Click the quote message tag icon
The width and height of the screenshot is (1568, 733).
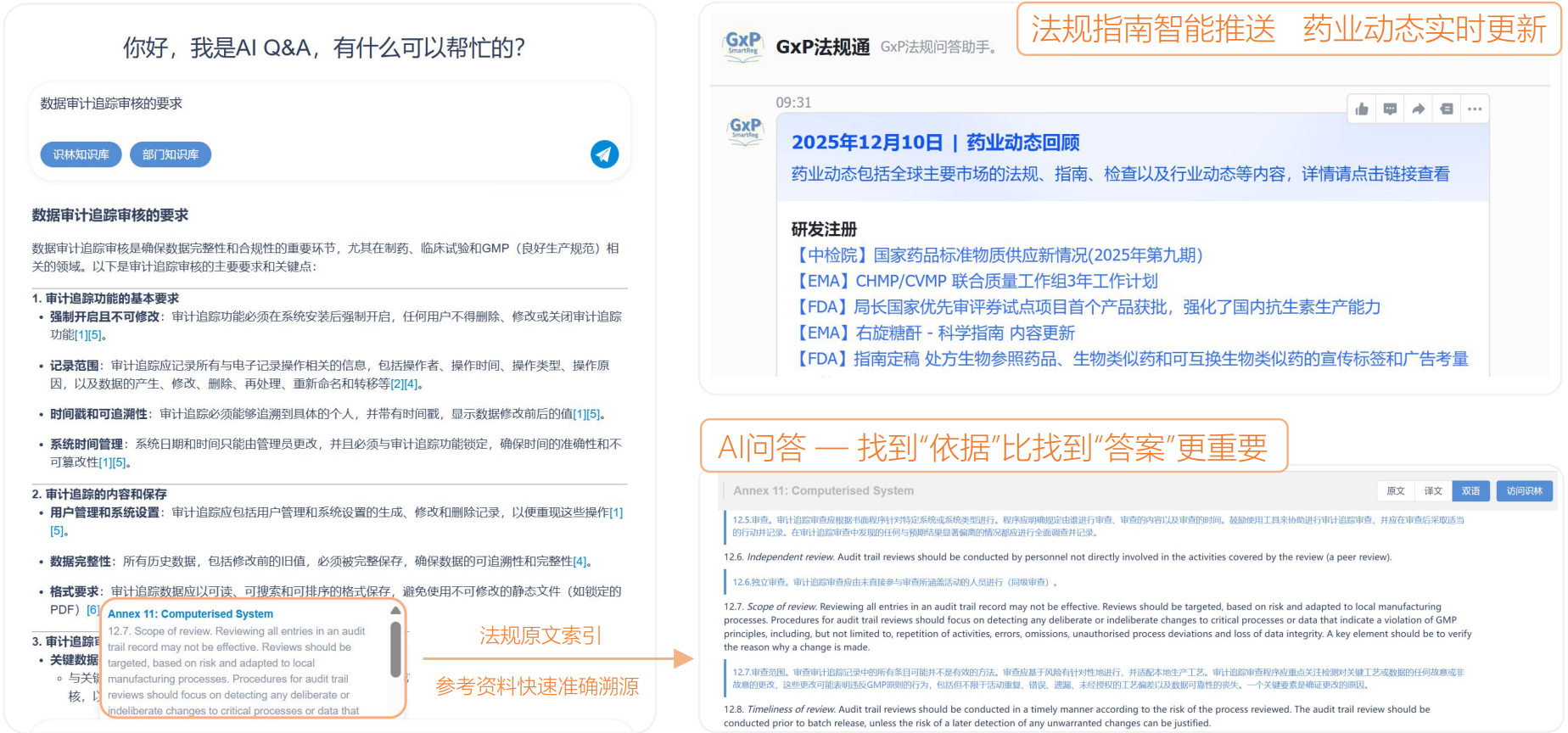pos(1447,109)
